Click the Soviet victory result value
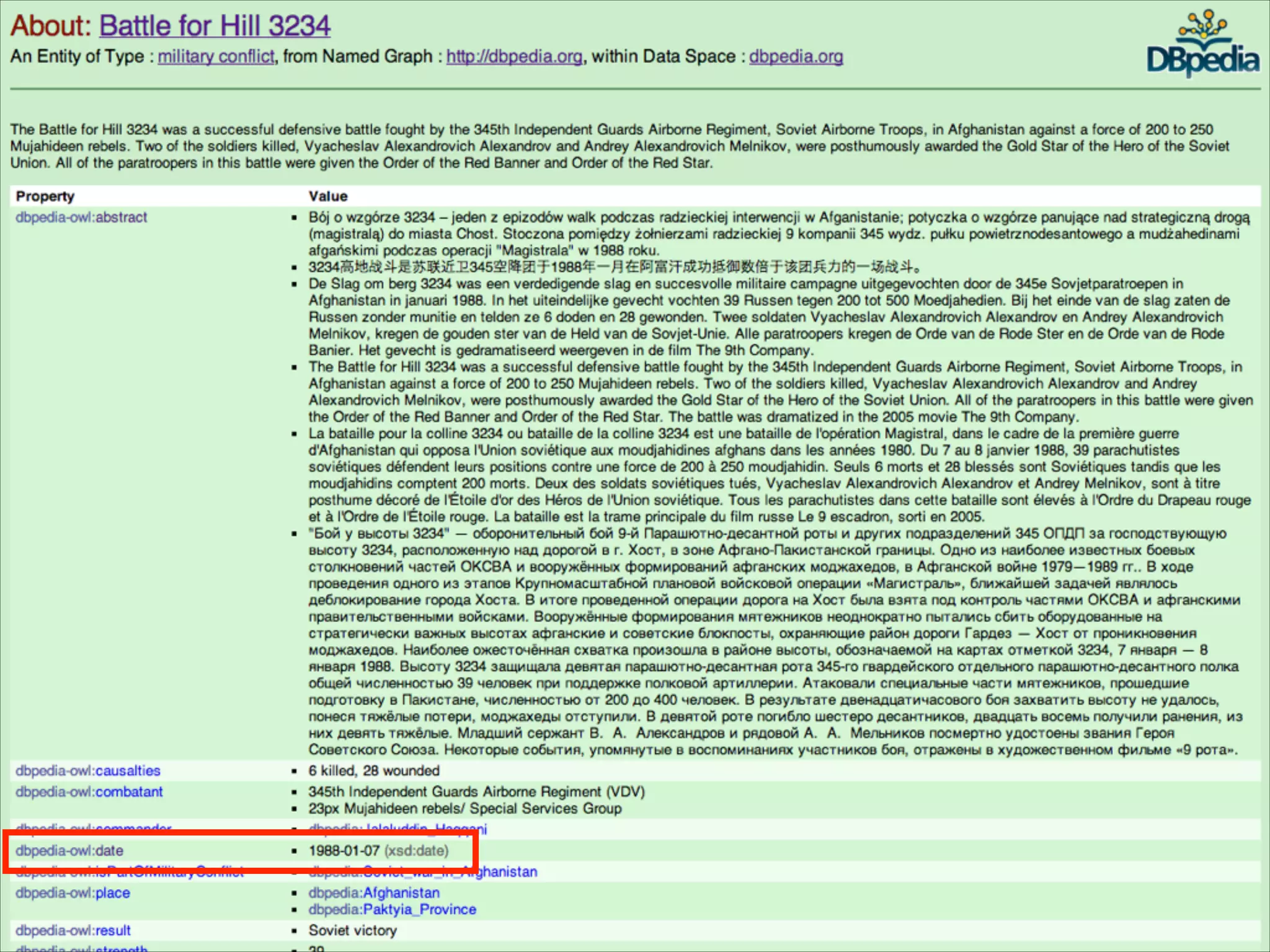The width and height of the screenshot is (1270, 952). click(352, 930)
